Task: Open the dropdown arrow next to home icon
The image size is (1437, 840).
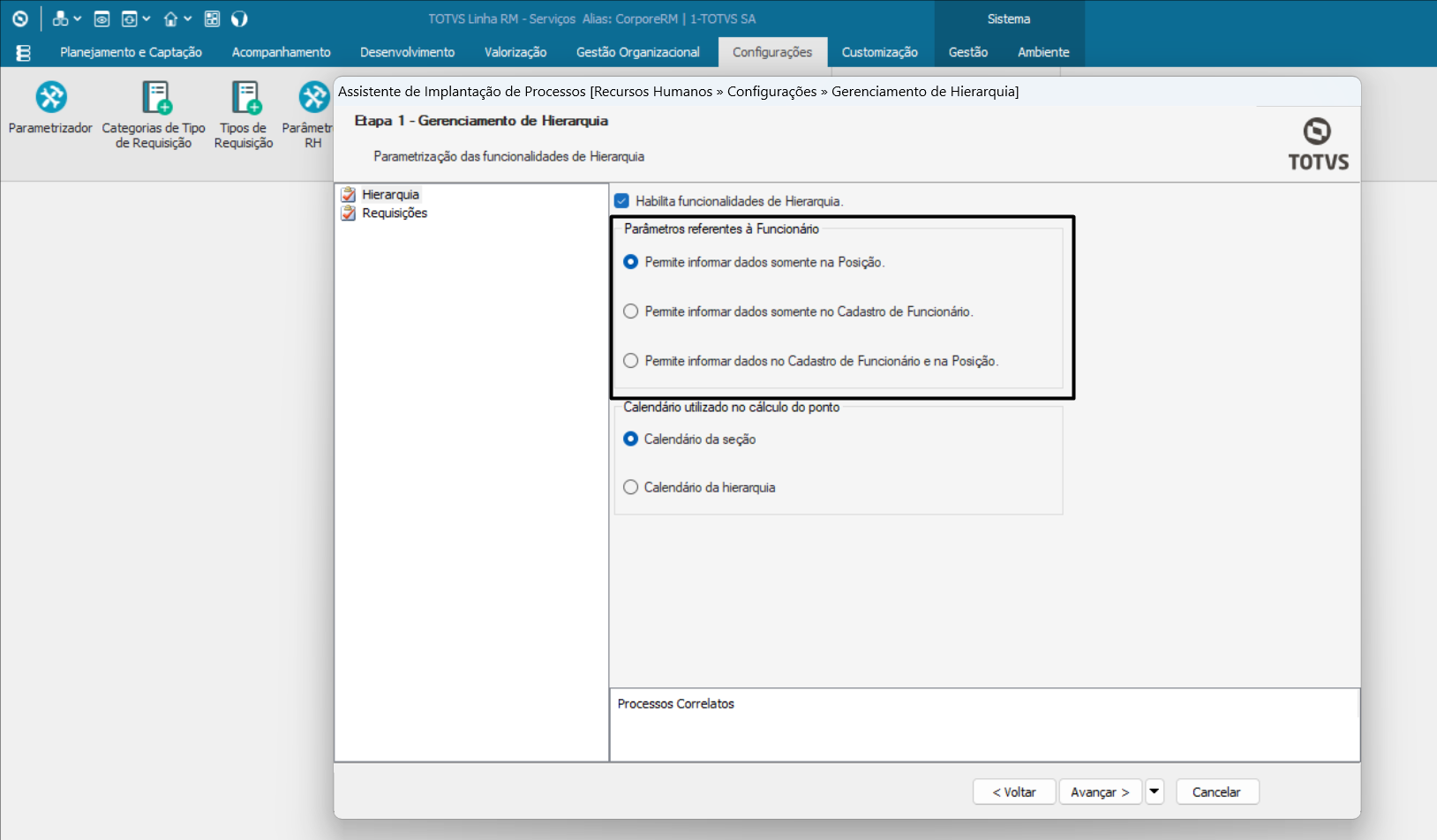Action: [188, 19]
